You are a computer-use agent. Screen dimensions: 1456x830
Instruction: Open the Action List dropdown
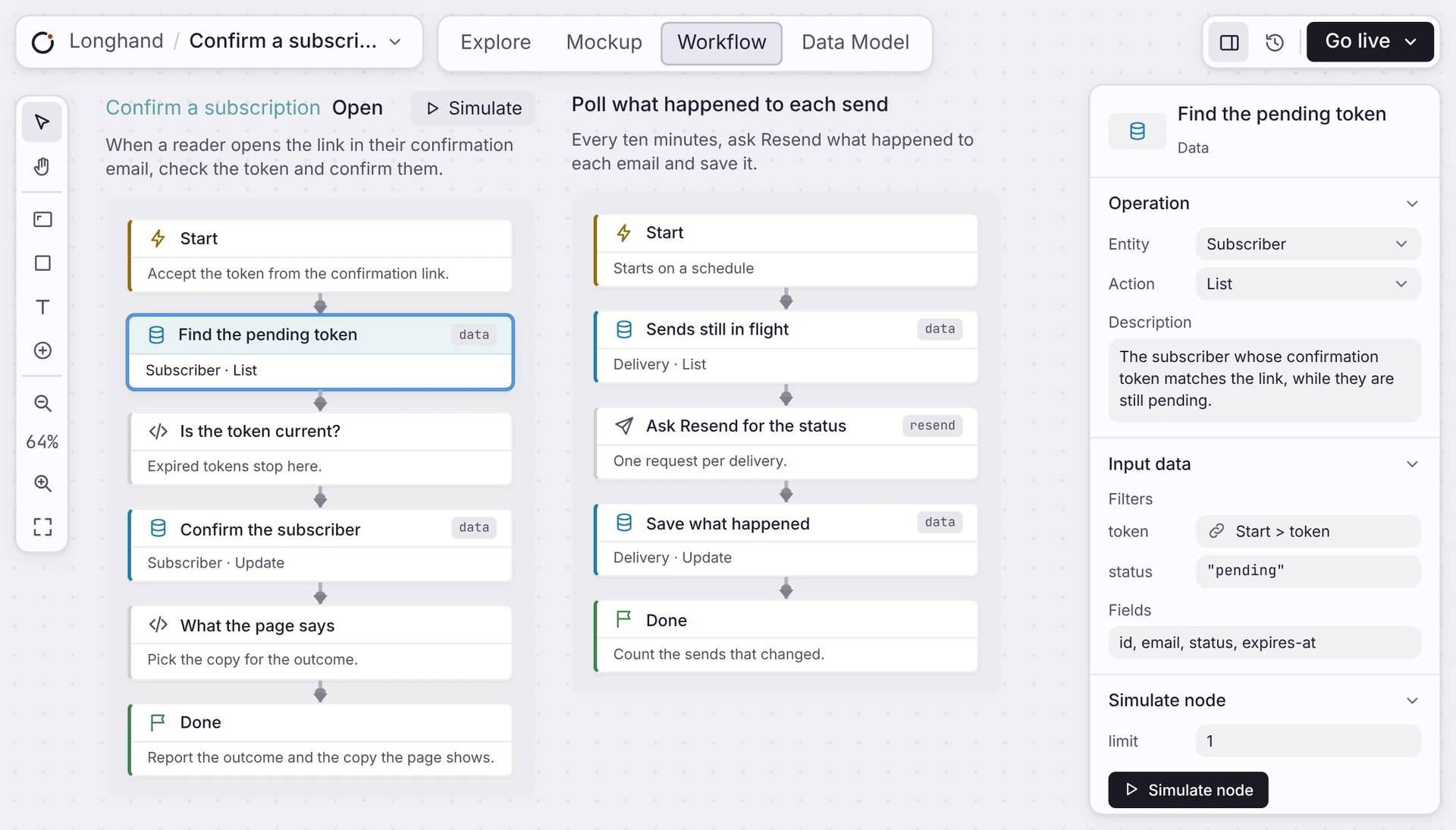tap(1308, 284)
